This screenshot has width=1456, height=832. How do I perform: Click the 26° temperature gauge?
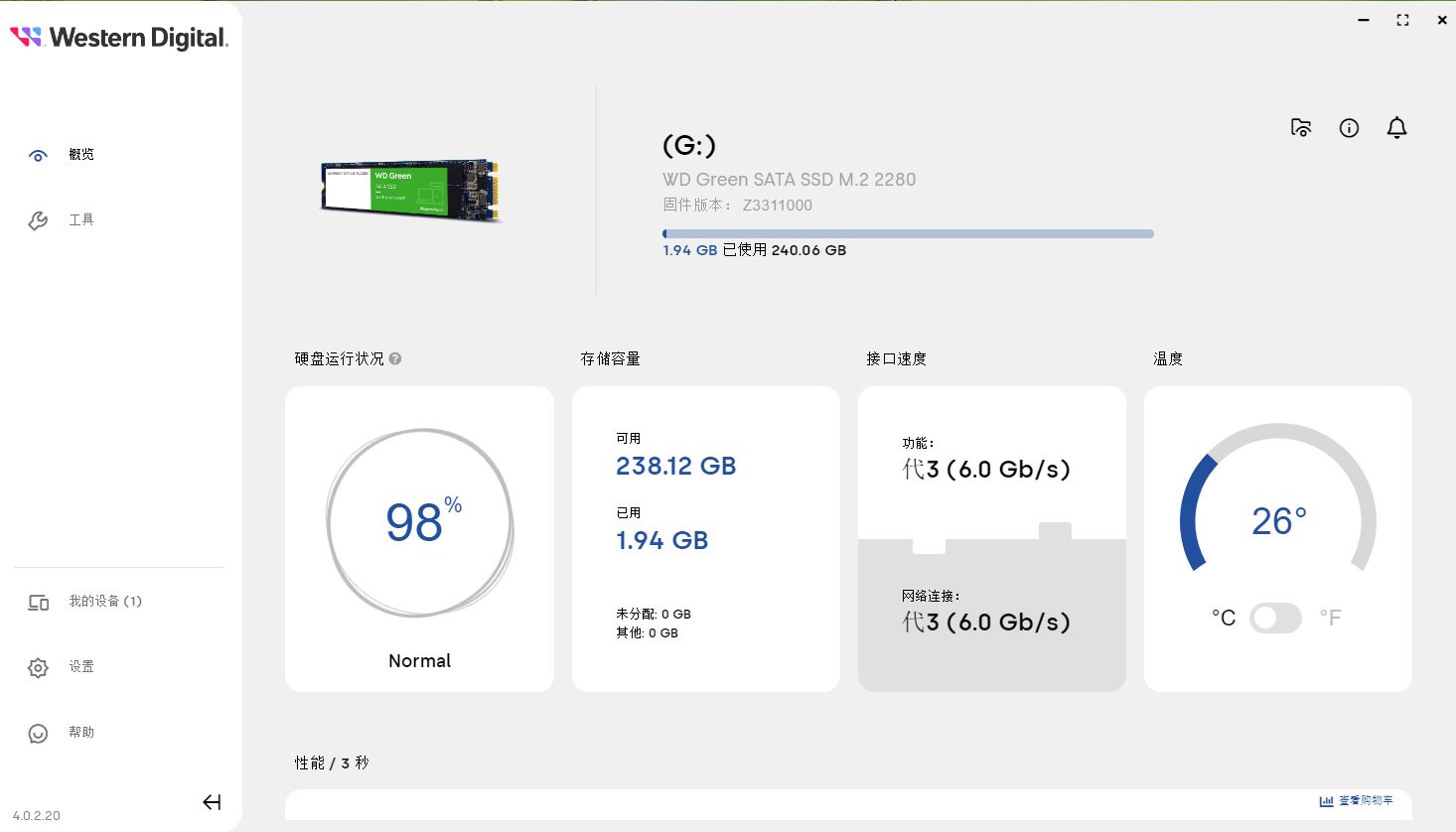click(1278, 520)
